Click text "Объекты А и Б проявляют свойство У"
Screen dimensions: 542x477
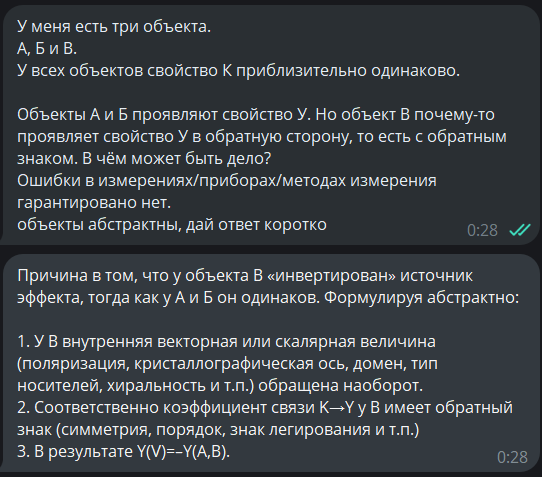[x=162, y=115]
